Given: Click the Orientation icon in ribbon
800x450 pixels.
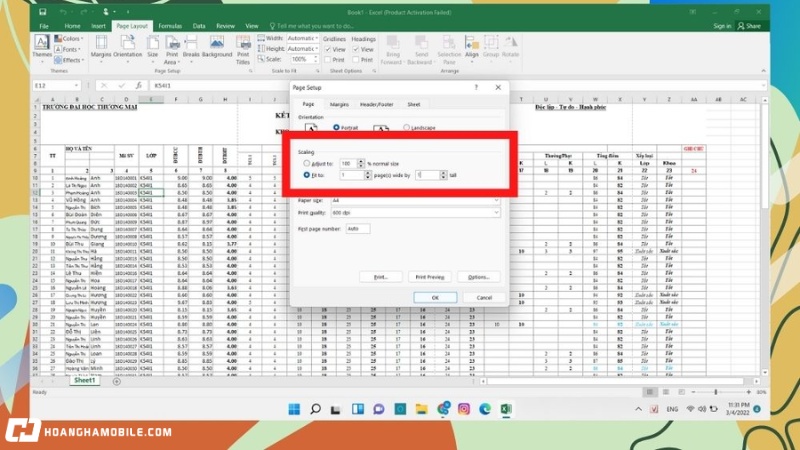Looking at the screenshot, I should (126, 47).
